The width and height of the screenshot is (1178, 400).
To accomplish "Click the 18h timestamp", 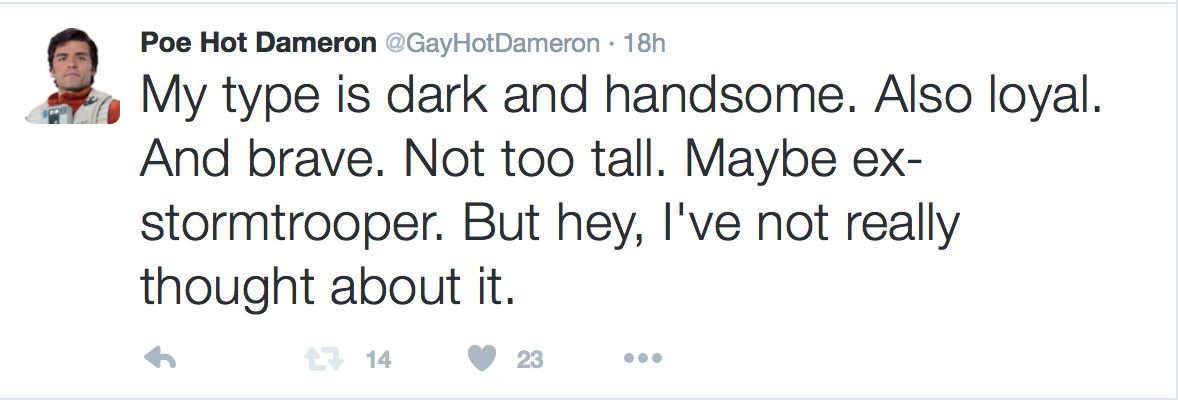I will [x=644, y=43].
